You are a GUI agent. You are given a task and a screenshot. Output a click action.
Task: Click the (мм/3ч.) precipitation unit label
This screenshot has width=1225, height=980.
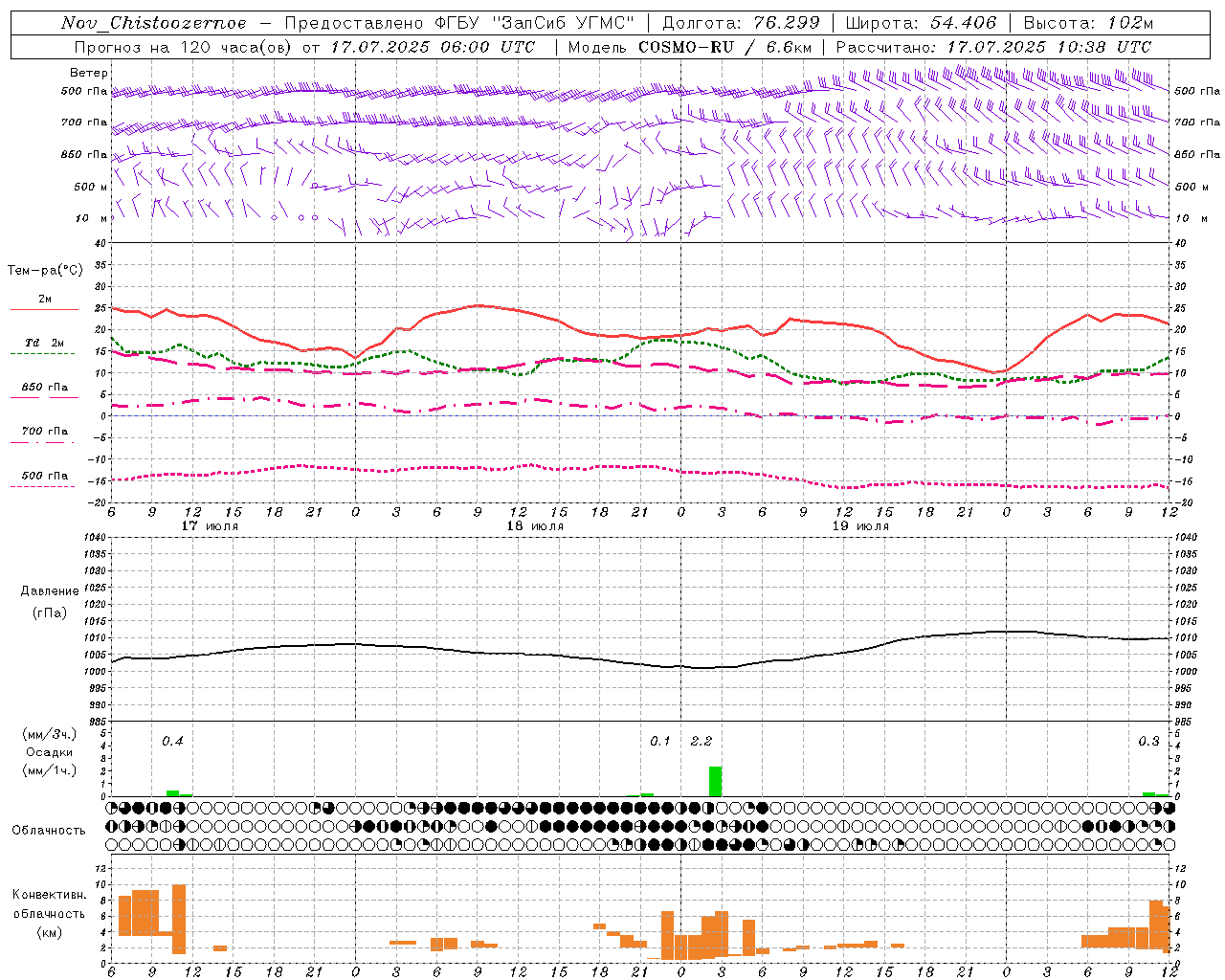(x=50, y=734)
